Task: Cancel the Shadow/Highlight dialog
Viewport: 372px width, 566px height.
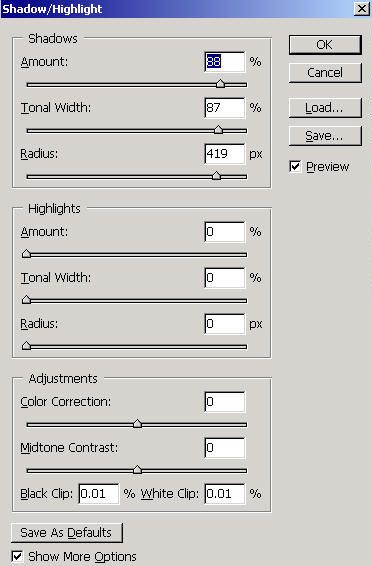Action: (x=325, y=73)
